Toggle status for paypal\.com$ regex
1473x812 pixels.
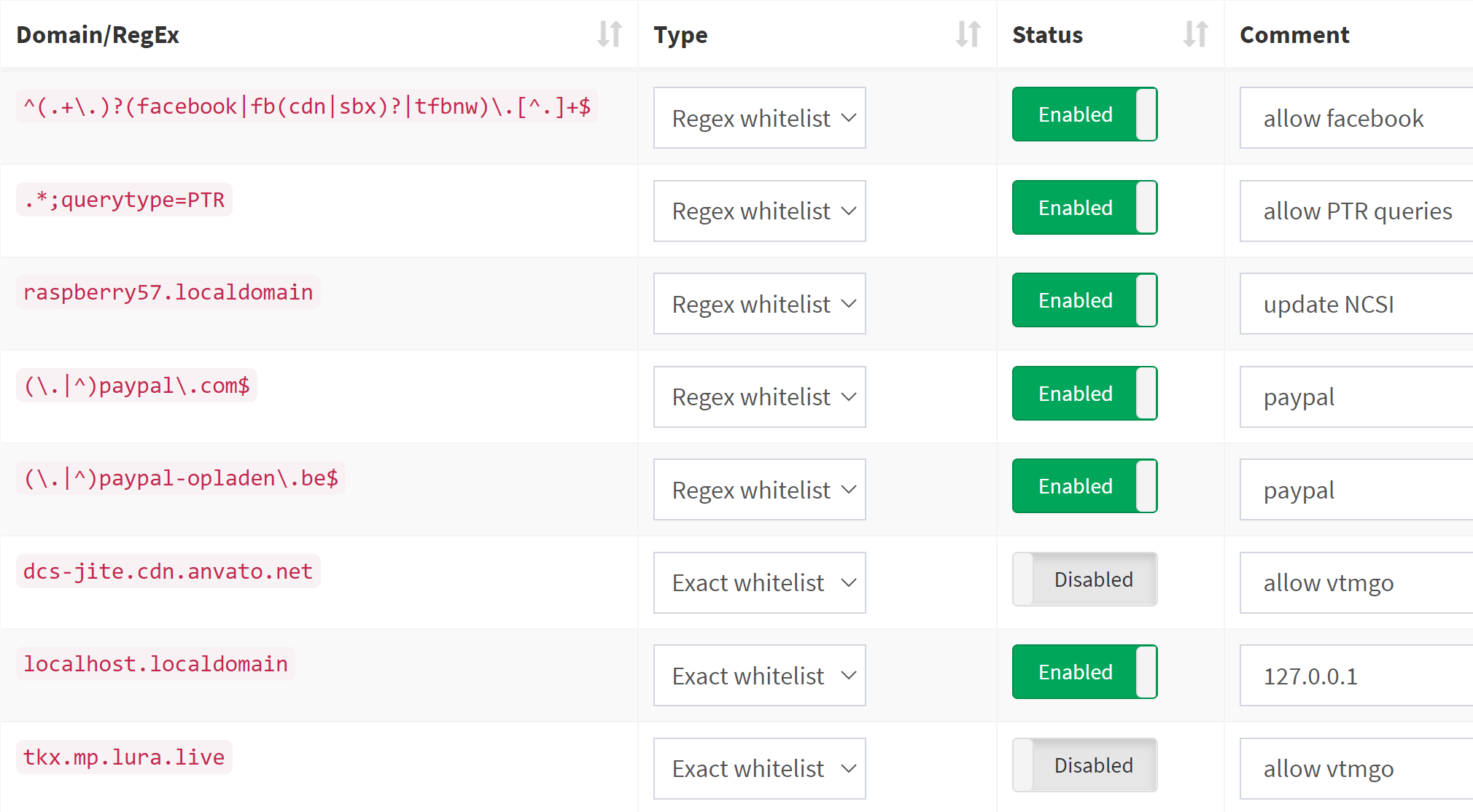1084,394
